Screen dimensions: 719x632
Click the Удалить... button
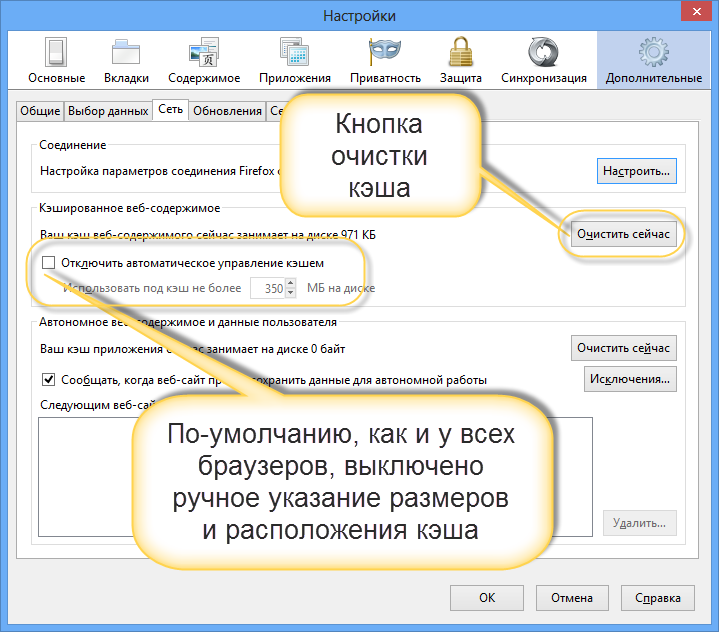[640, 523]
